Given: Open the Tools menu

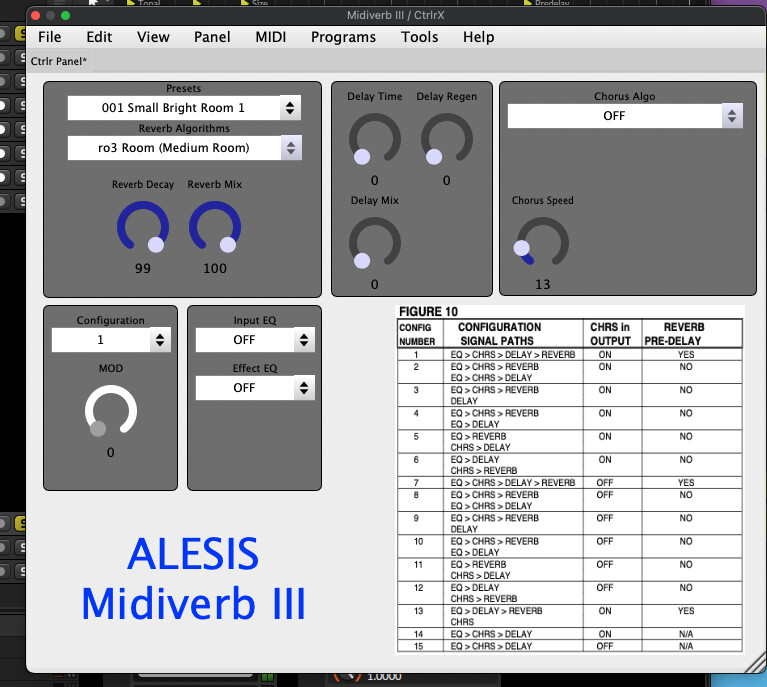Looking at the screenshot, I should (x=419, y=37).
